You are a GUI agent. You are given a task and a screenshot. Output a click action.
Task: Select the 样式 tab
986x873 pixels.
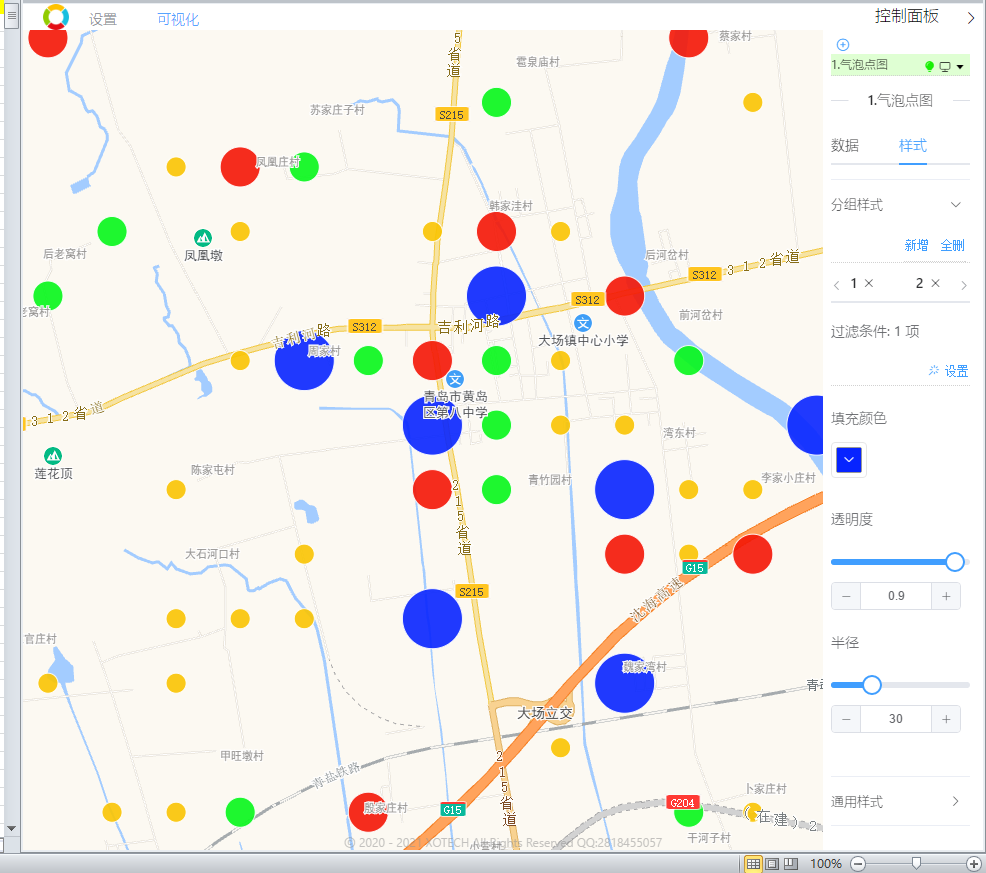tap(912, 145)
